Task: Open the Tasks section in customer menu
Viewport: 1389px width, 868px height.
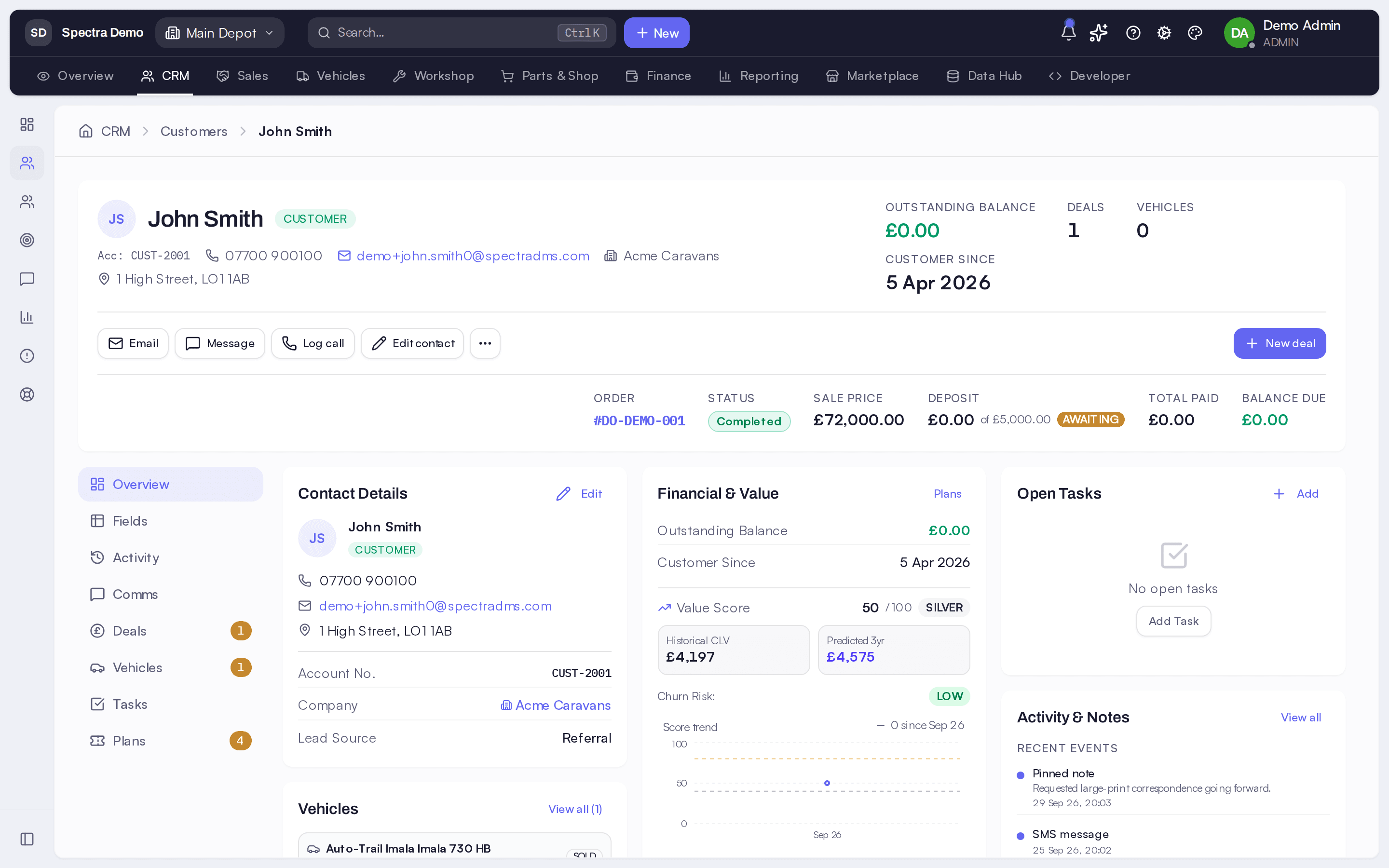Action: coord(170,705)
